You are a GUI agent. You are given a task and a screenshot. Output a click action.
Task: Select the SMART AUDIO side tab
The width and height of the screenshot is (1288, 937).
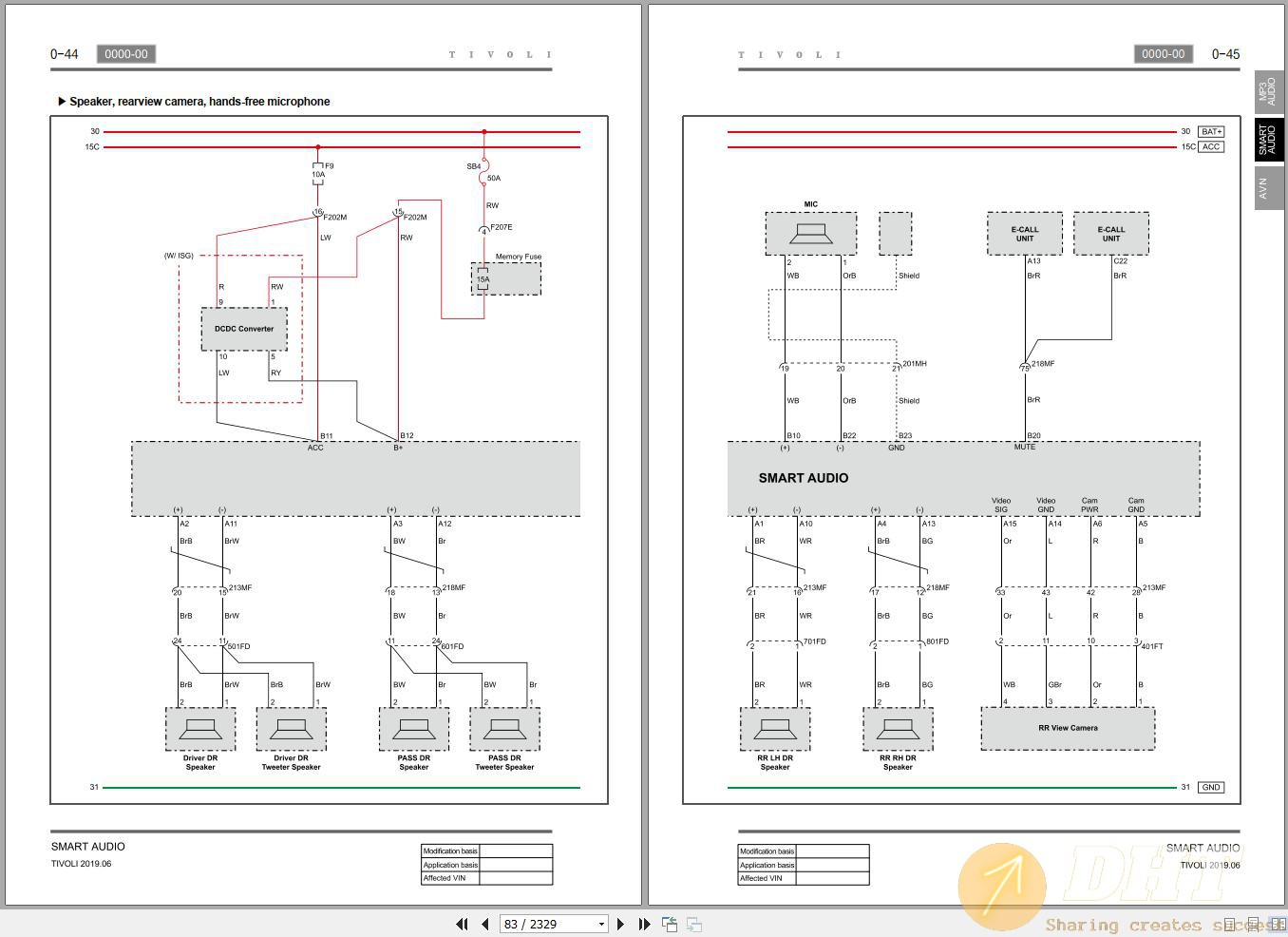point(1269,139)
